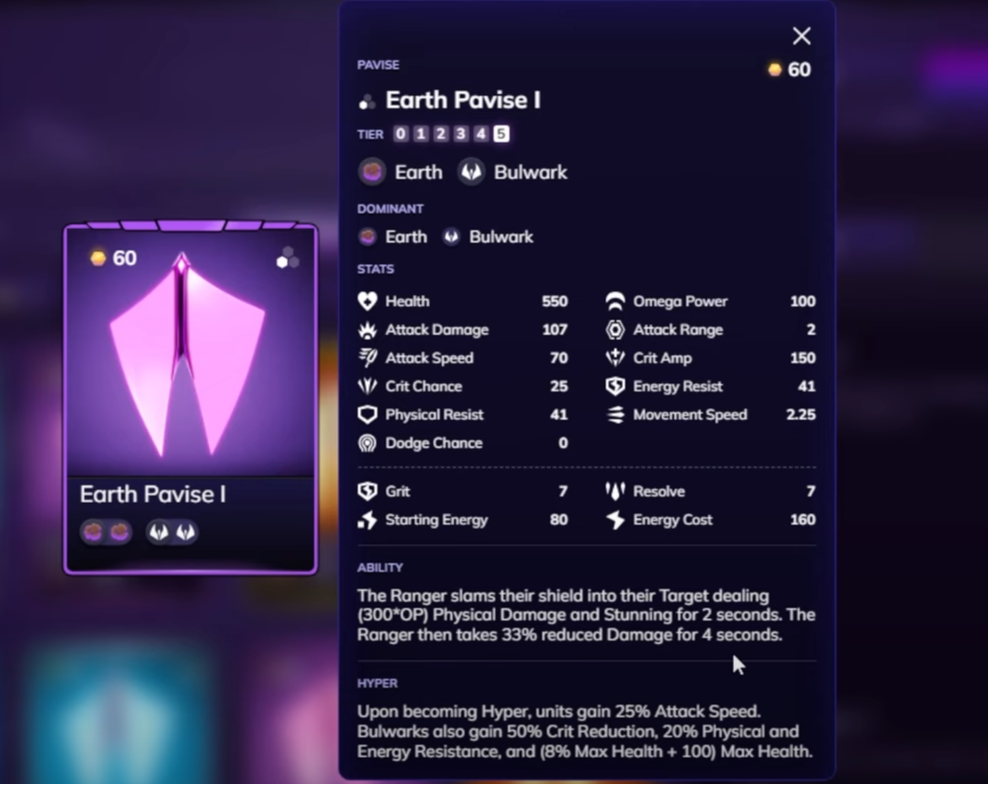Image resolution: width=989 pixels, height=785 pixels.
Task: Select tier 3 button
Action: pos(461,134)
